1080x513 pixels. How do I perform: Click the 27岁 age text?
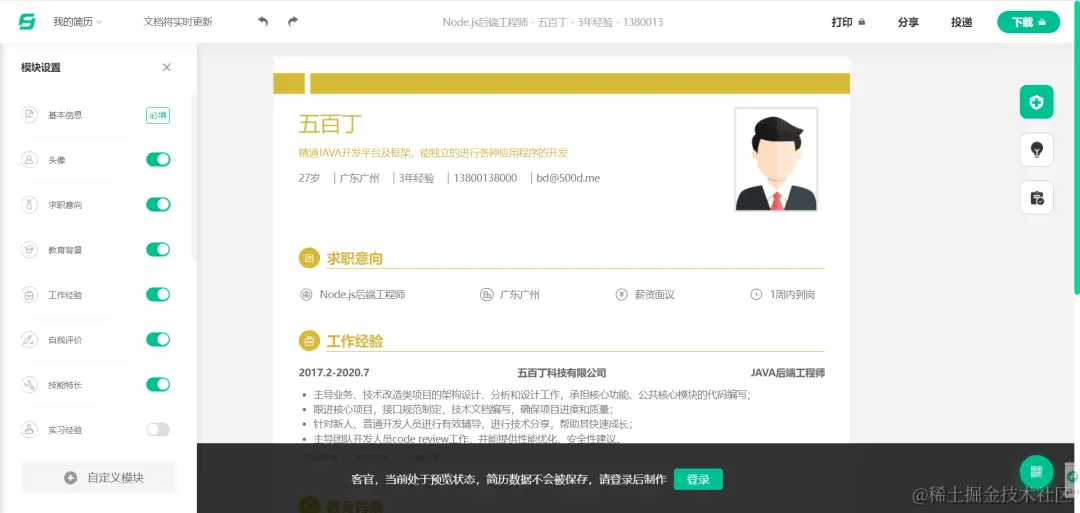point(309,178)
